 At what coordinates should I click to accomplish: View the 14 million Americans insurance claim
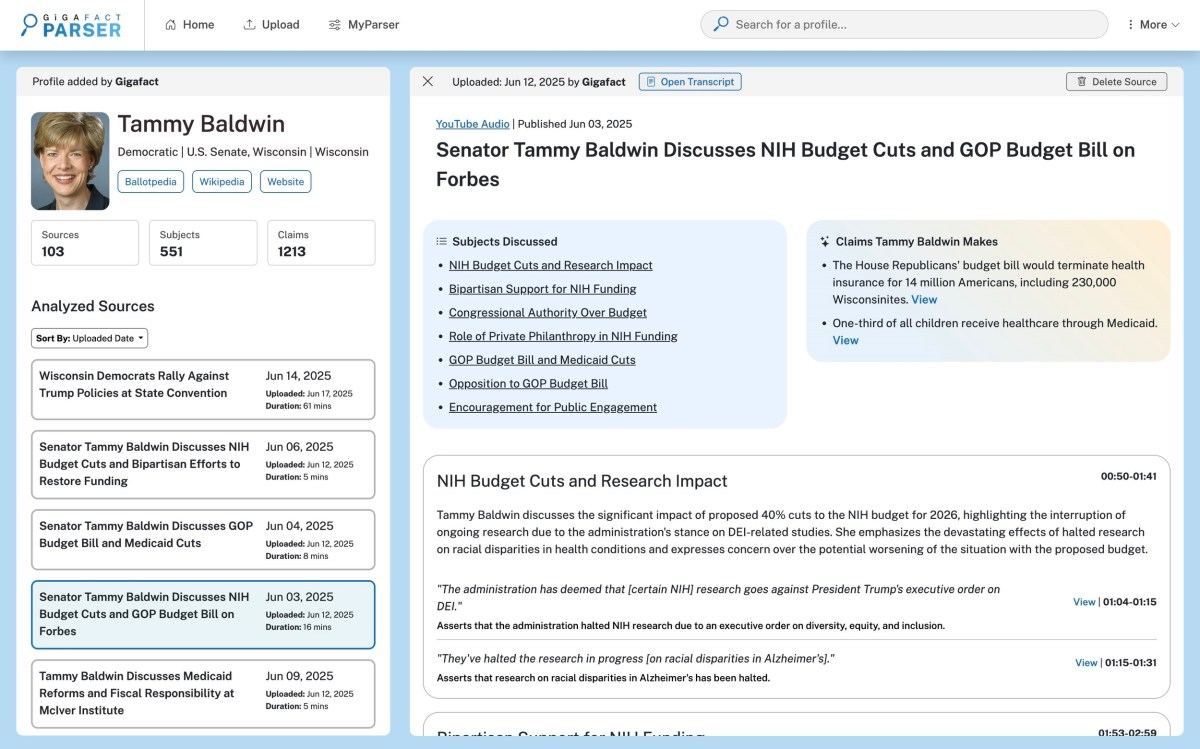coord(924,299)
